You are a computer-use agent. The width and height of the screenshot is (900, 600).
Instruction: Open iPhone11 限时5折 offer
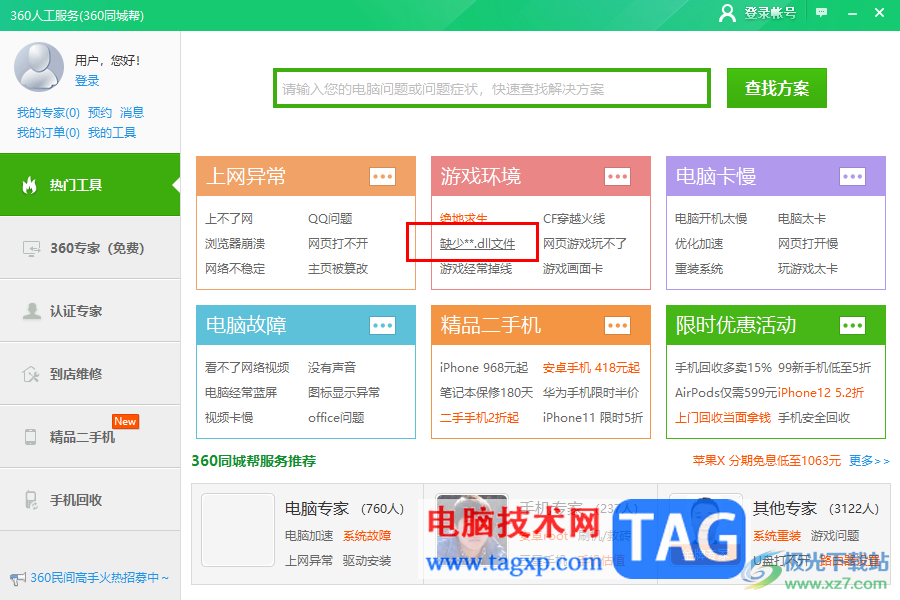click(593, 417)
